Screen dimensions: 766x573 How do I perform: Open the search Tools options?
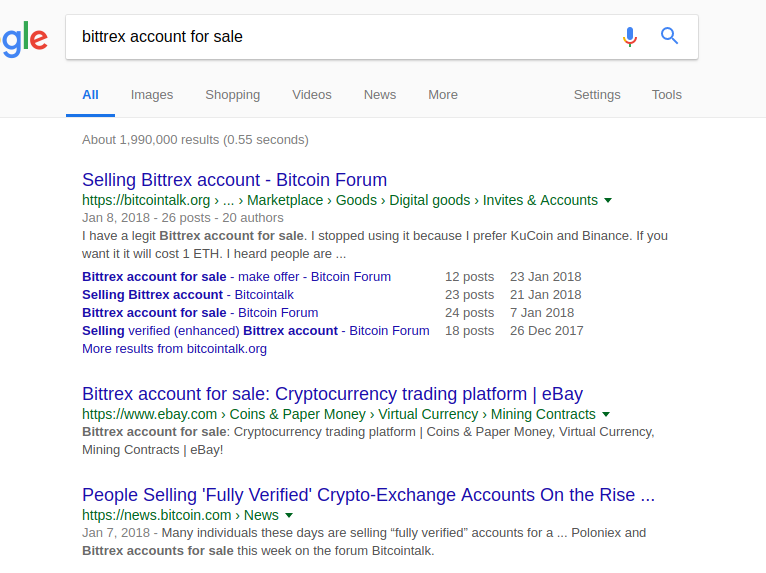tap(666, 95)
